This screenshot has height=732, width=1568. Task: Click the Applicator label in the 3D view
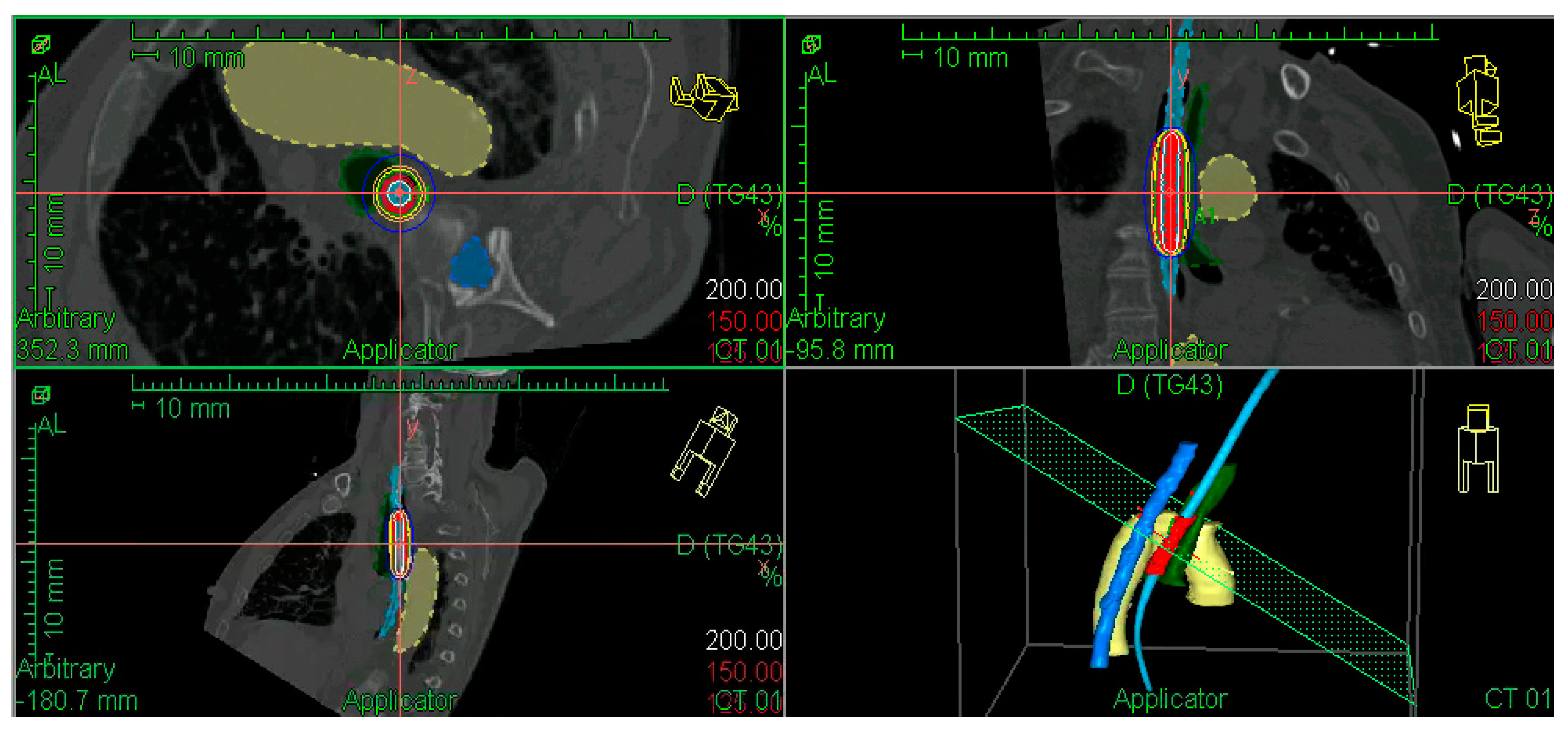click(x=1170, y=699)
